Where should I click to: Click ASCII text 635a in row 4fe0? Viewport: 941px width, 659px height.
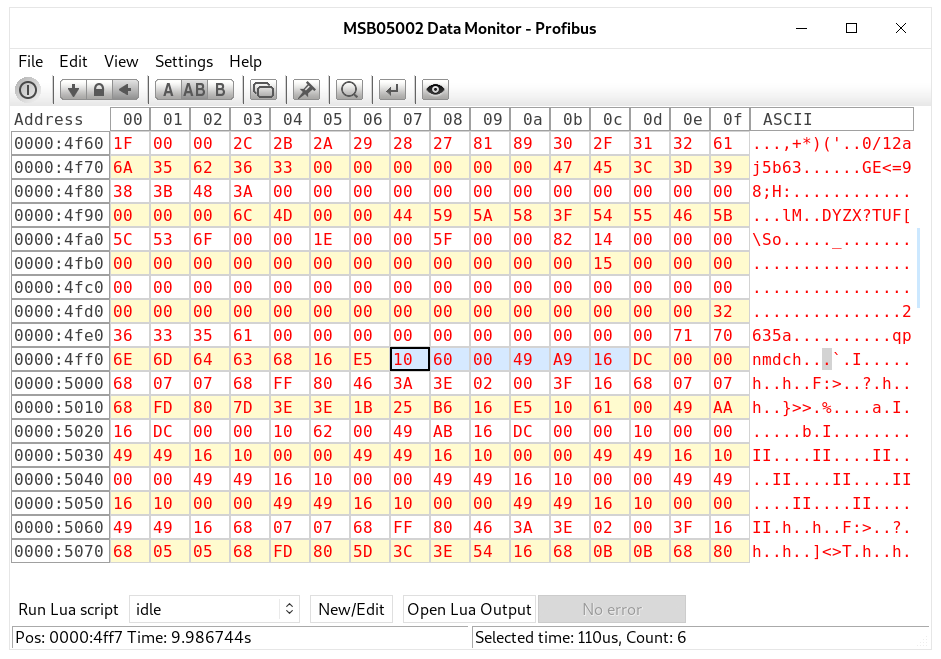coord(772,336)
